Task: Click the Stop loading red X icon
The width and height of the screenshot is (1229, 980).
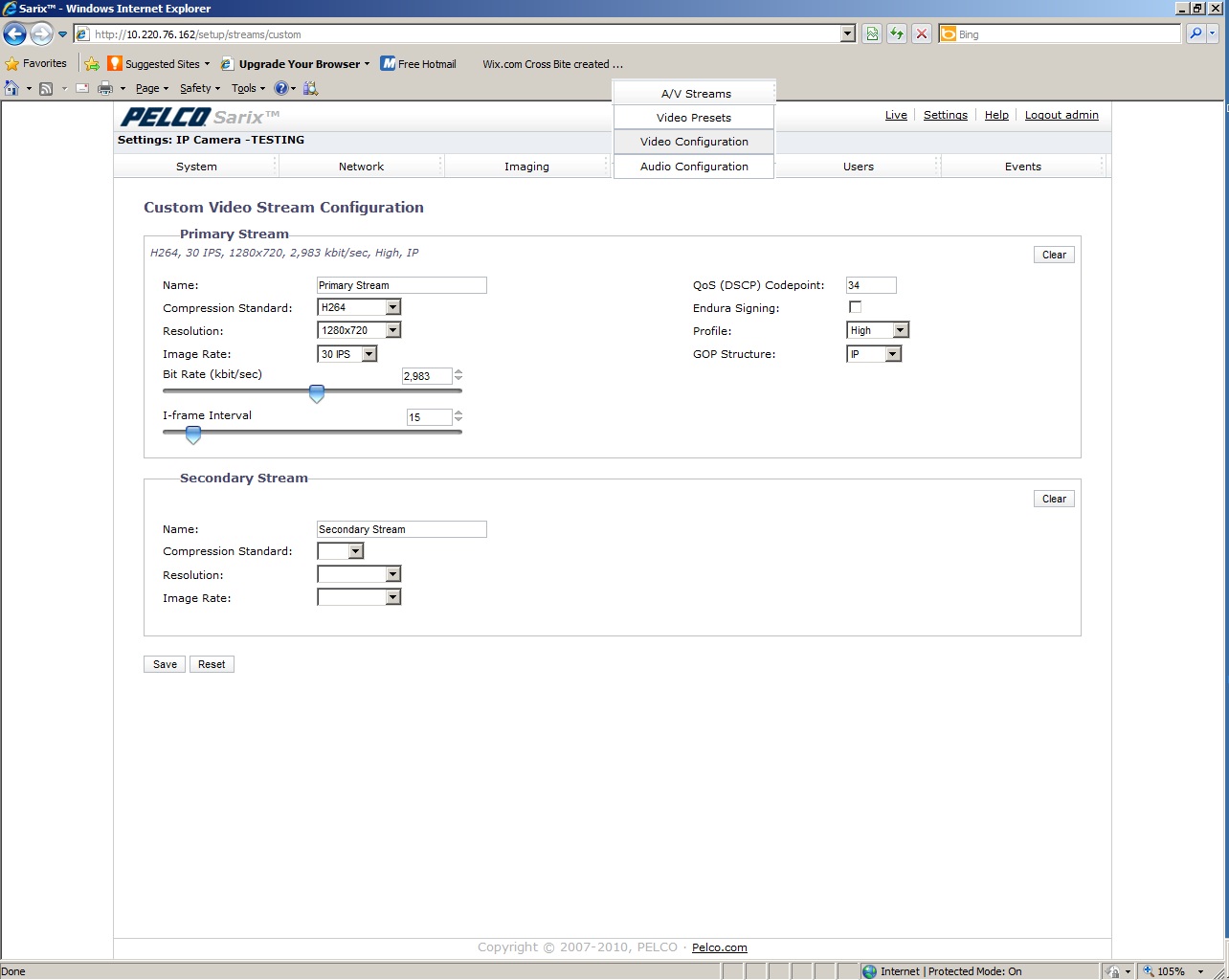Action: click(x=921, y=34)
